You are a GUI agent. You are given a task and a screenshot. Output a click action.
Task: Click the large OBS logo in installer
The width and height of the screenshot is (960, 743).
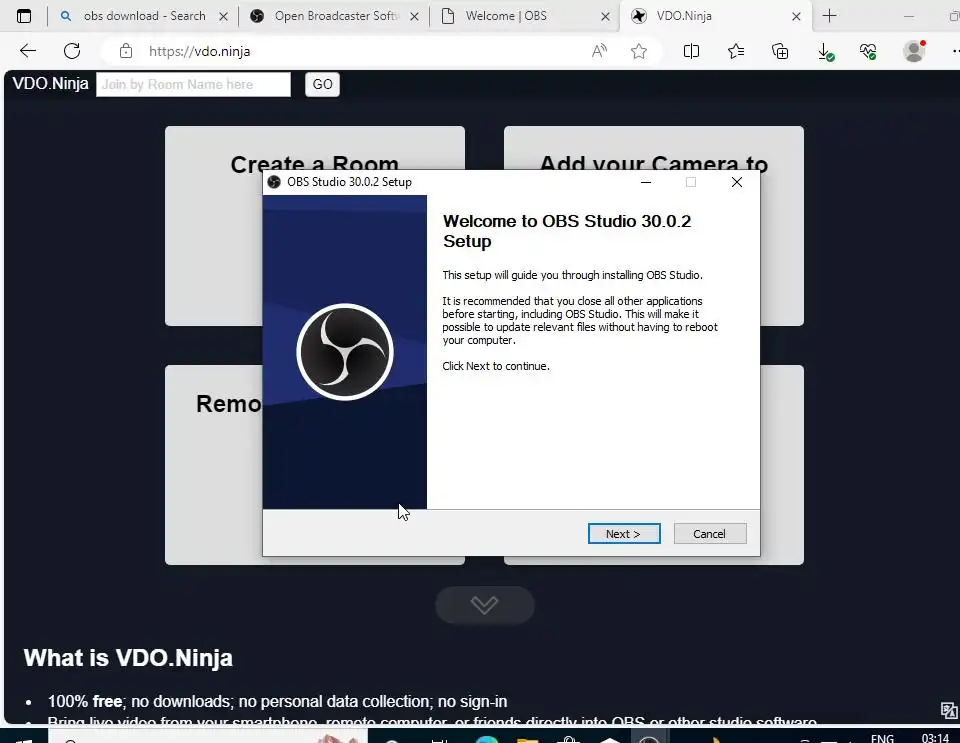(345, 352)
